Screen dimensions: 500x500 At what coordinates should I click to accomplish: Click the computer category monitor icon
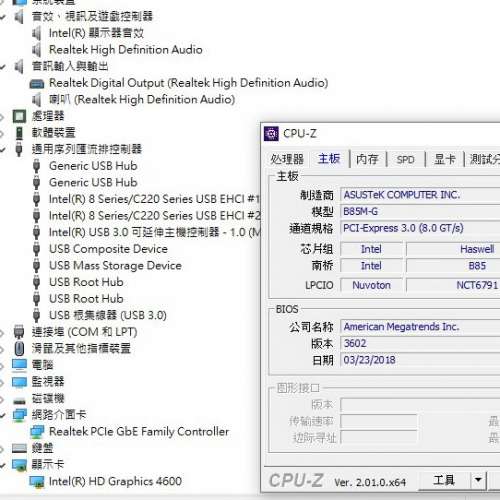(x=19, y=365)
